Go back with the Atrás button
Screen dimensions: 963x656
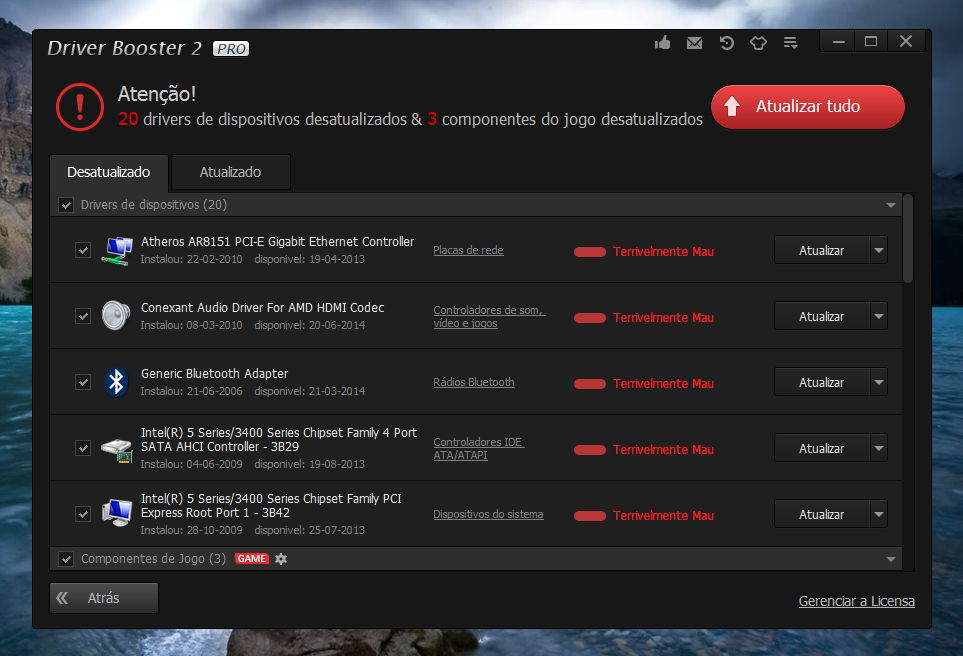click(104, 598)
